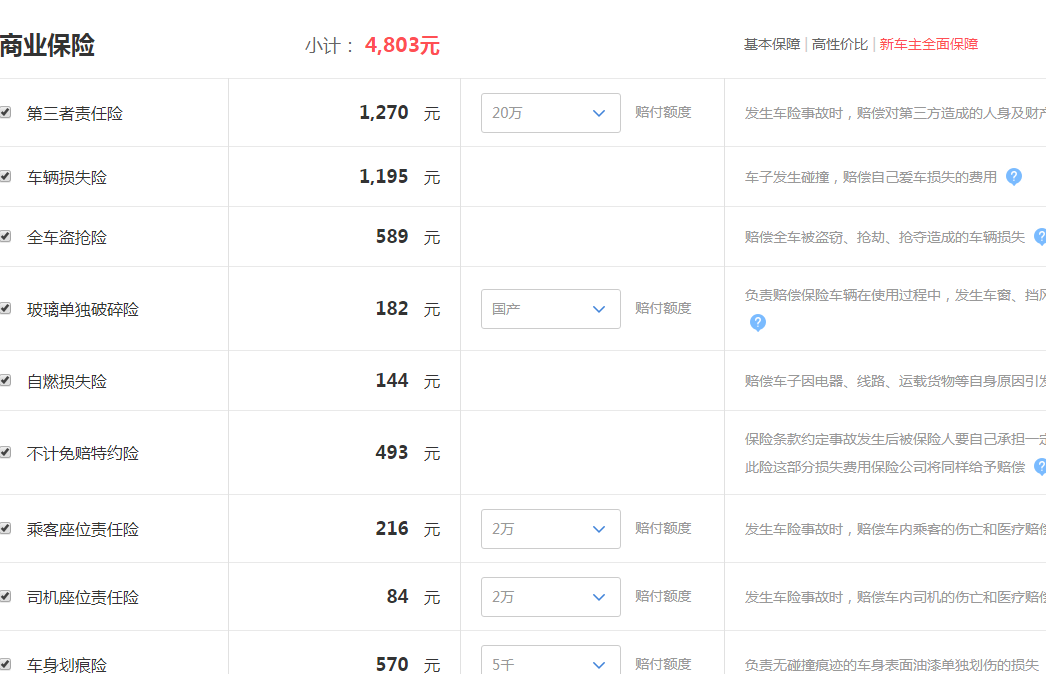Click the 216 premium value
The image size is (1046, 674).
click(x=392, y=529)
